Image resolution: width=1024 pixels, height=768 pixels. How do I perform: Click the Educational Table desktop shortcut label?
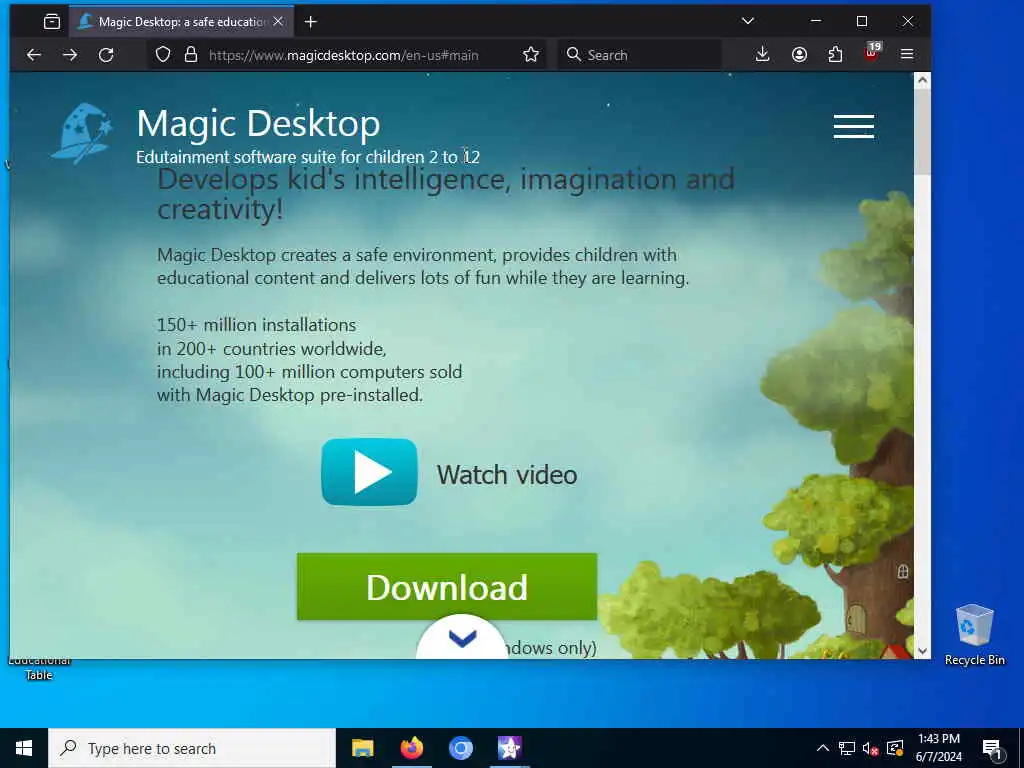pos(39,668)
